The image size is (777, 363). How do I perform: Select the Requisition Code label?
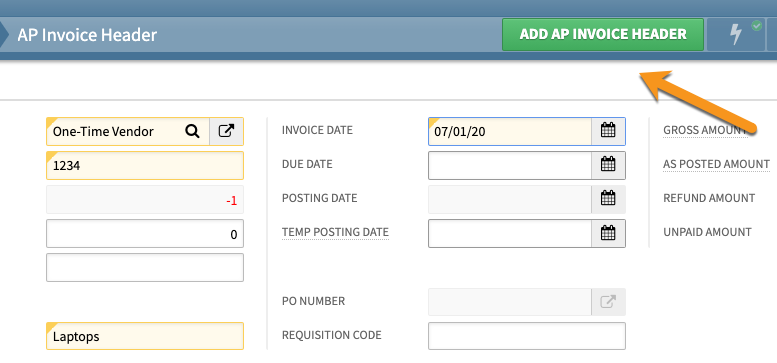tap(332, 335)
